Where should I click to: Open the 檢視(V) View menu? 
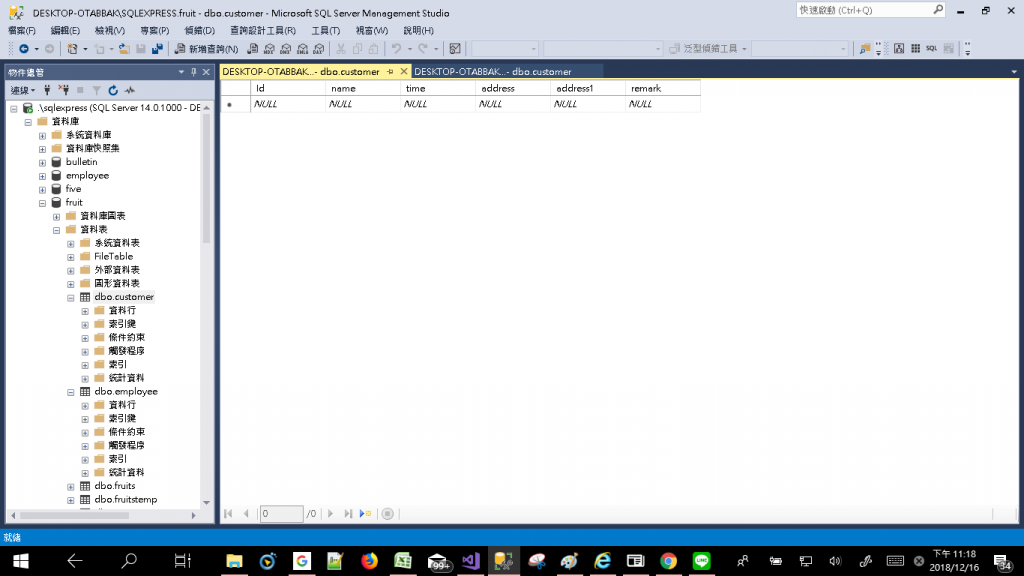click(x=109, y=31)
